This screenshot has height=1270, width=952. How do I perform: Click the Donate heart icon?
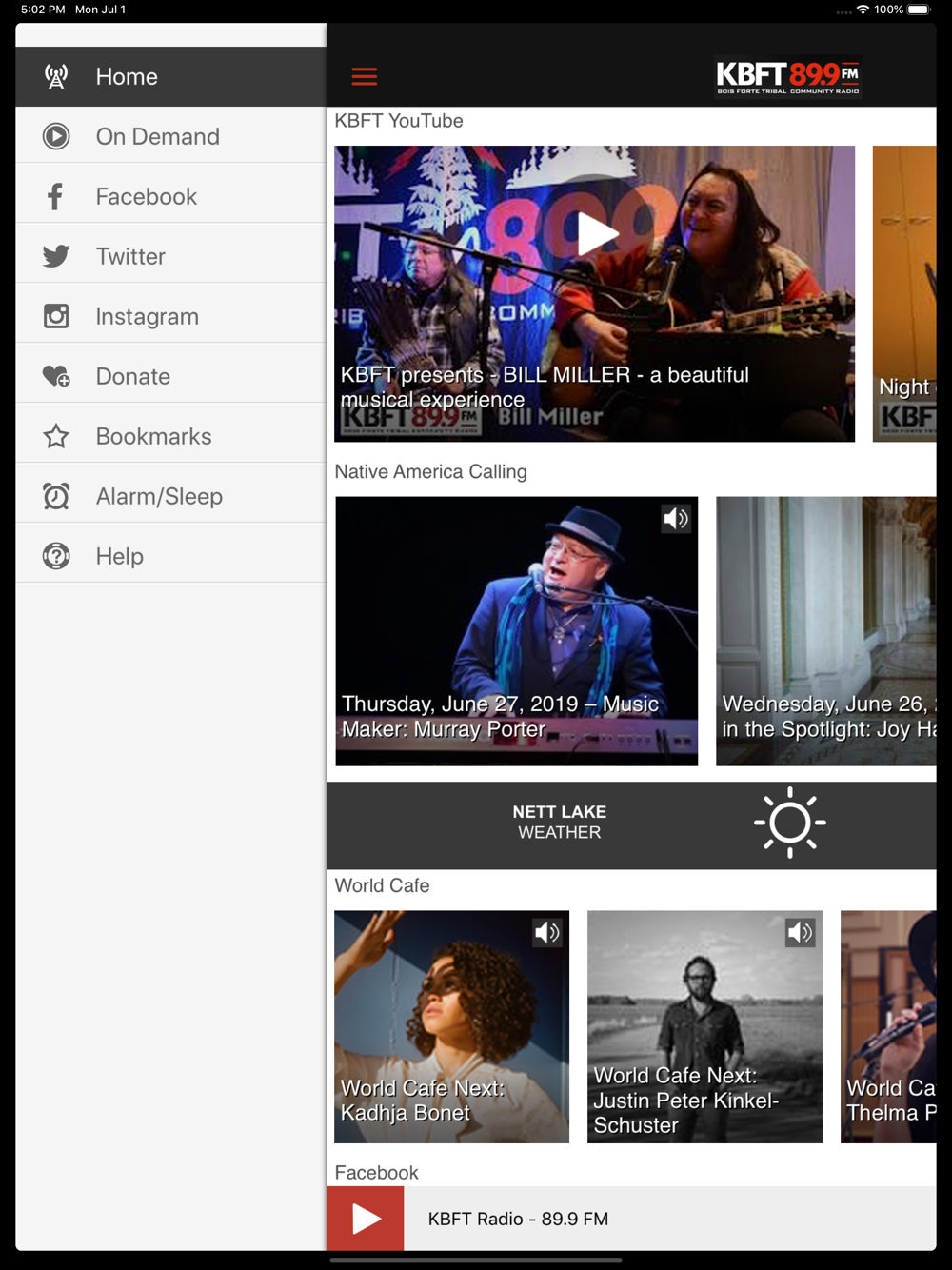coord(56,376)
